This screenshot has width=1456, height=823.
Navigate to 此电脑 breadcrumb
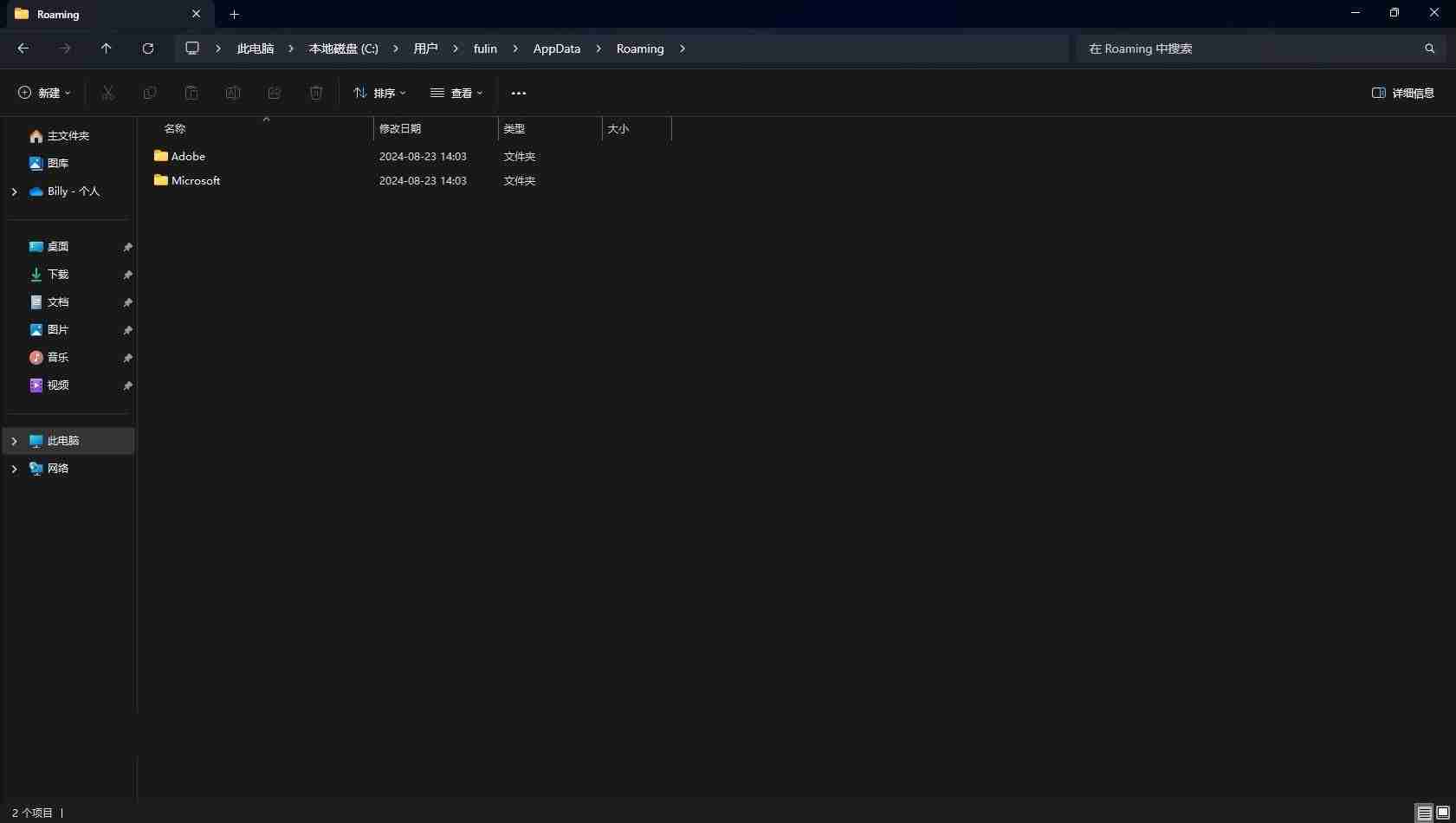256,49
